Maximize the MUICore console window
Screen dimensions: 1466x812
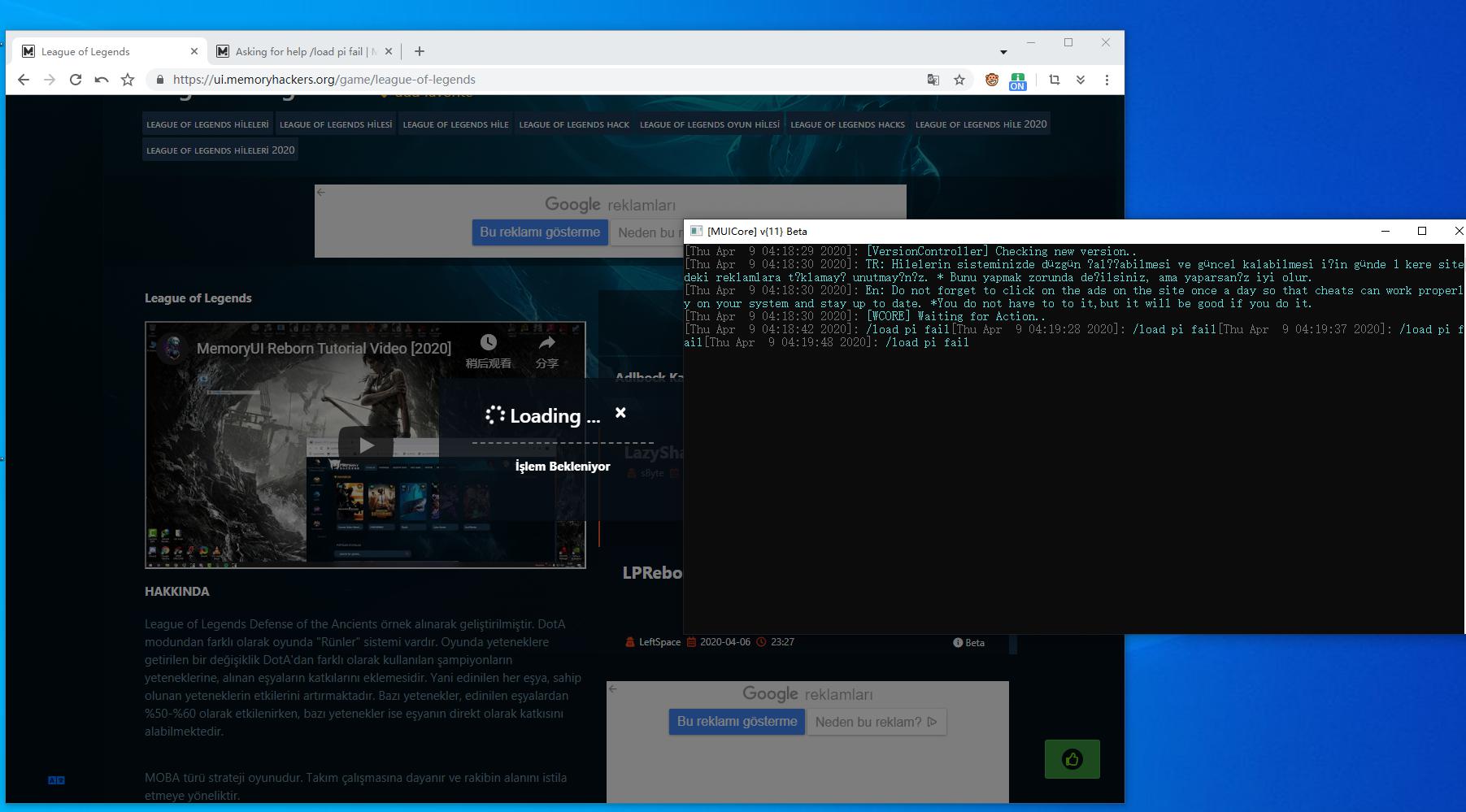coord(1422,232)
